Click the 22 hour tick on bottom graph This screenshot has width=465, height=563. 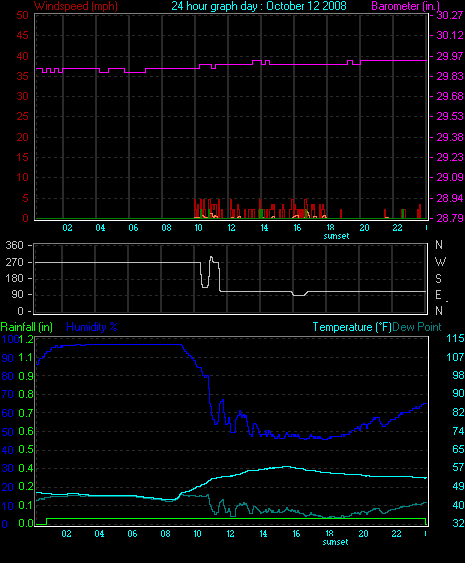(396, 534)
